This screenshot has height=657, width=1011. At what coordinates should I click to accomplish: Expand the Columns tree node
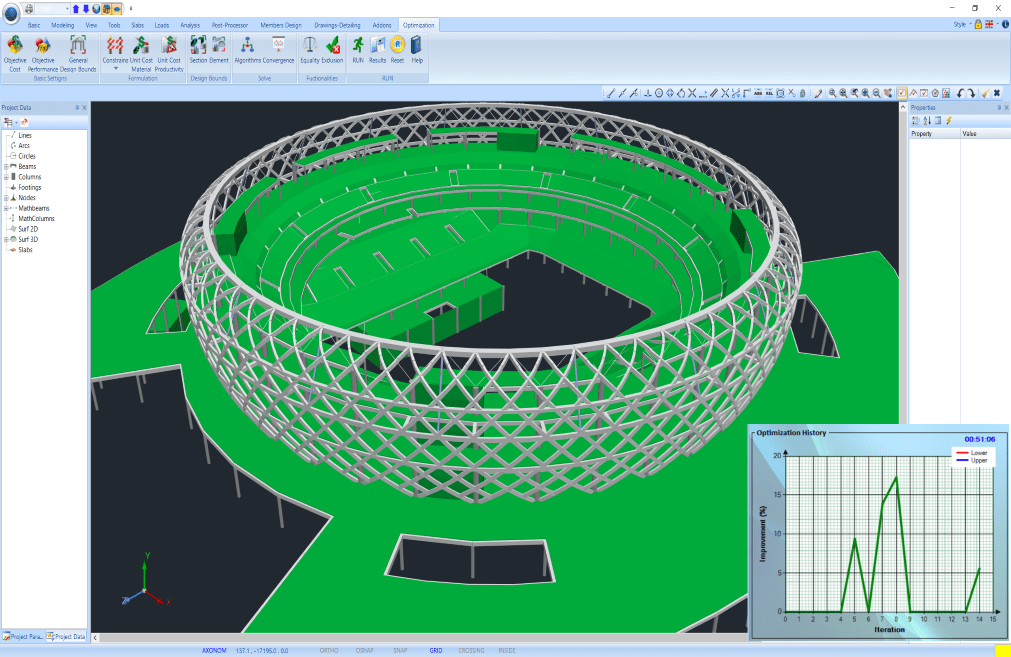6,177
